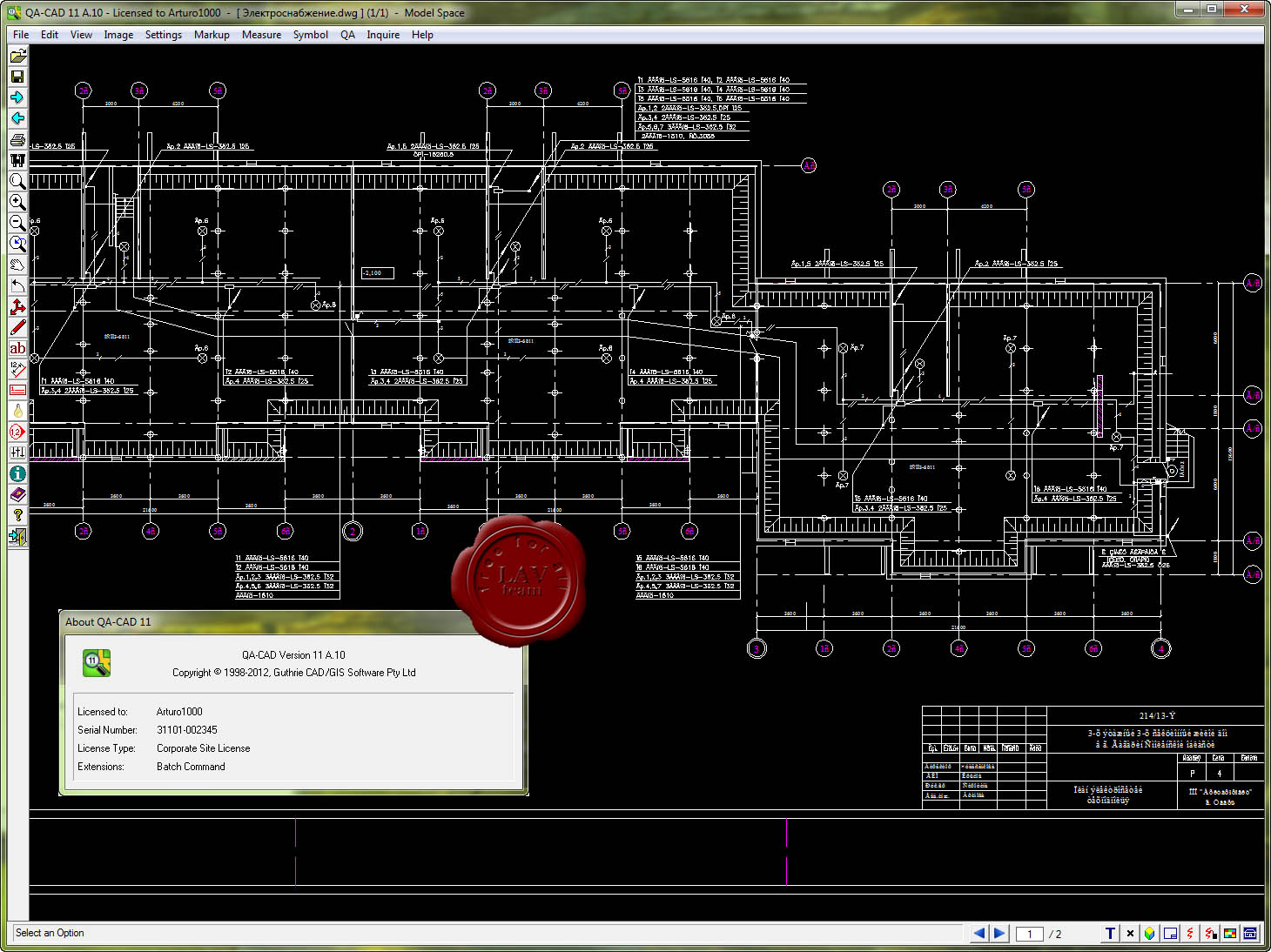Click the '-2,100' elevation box in drawing
The image size is (1271, 952).
378,273
